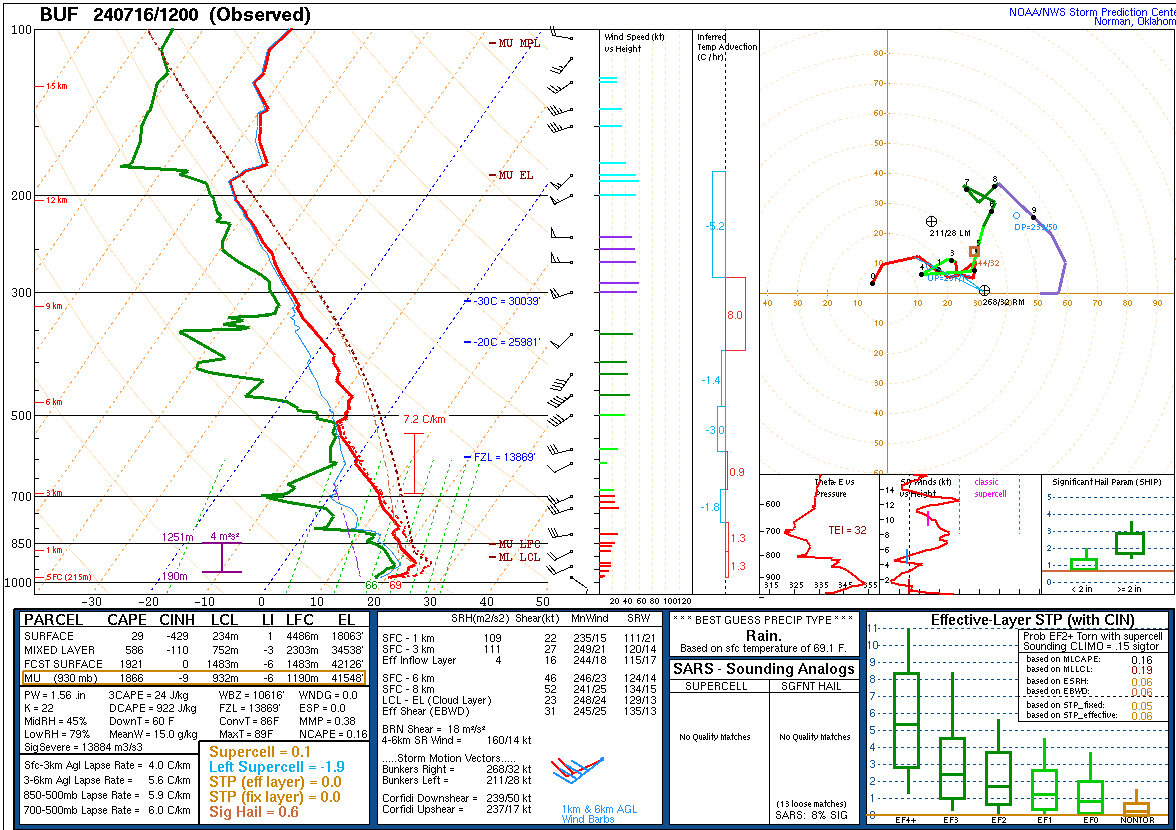Viewport: 1176px width, 830px height.
Task: Click the FZL = 13869' freezing level label
Action: [x=505, y=457]
